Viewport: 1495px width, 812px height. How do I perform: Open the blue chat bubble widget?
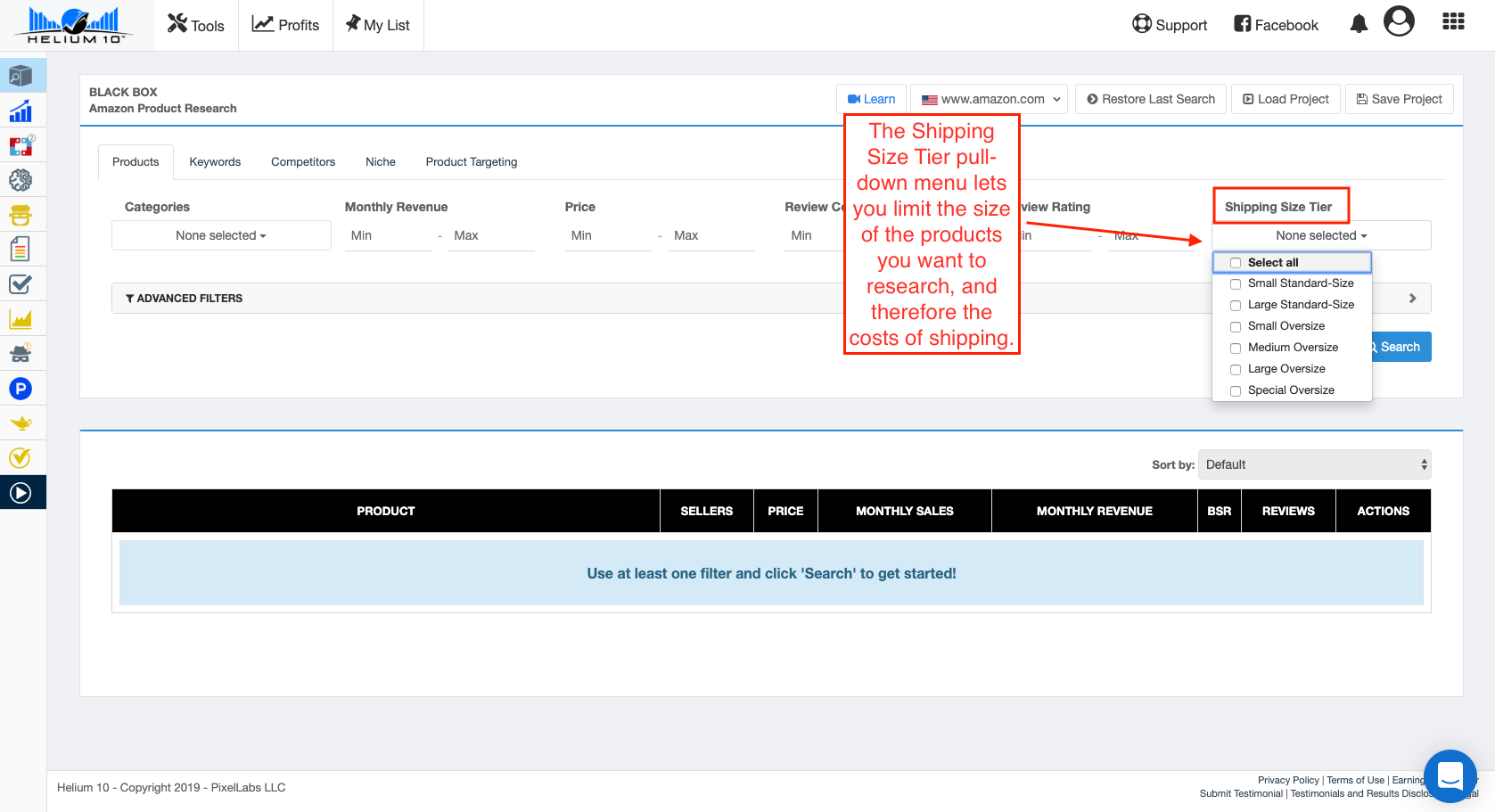(1450, 775)
